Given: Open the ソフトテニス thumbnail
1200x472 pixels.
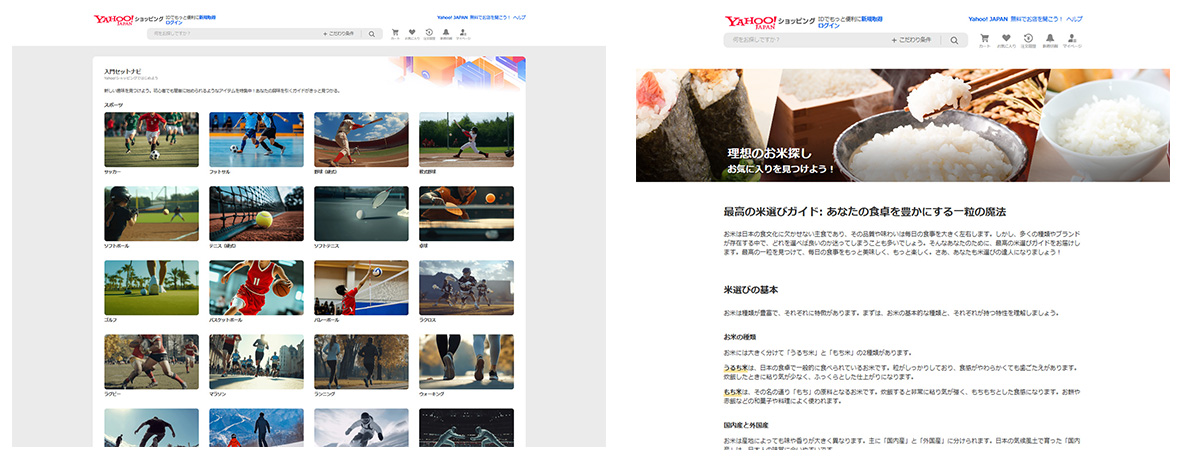Looking at the screenshot, I should click(361, 213).
